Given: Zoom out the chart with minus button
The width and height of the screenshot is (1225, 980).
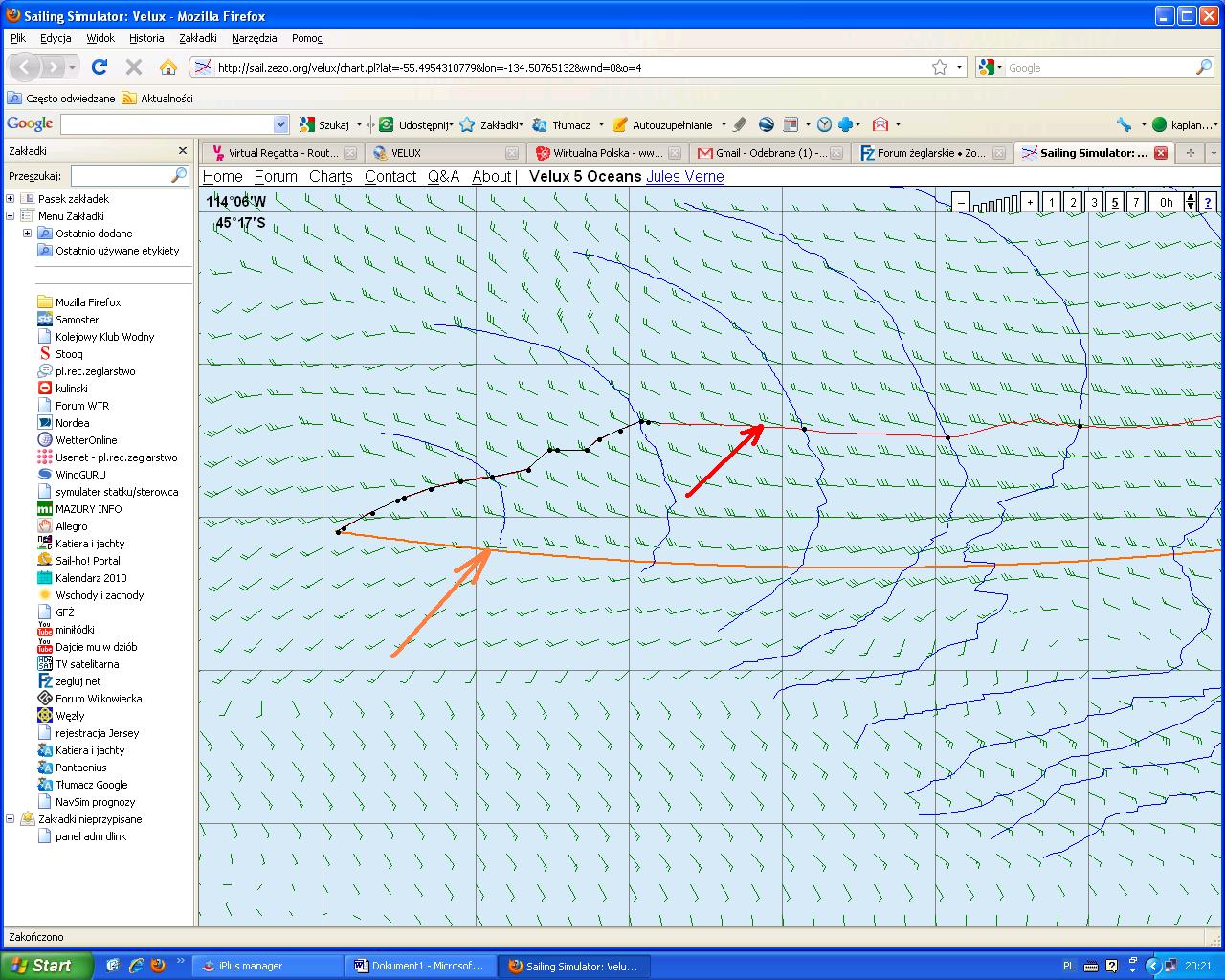Looking at the screenshot, I should click(x=961, y=202).
